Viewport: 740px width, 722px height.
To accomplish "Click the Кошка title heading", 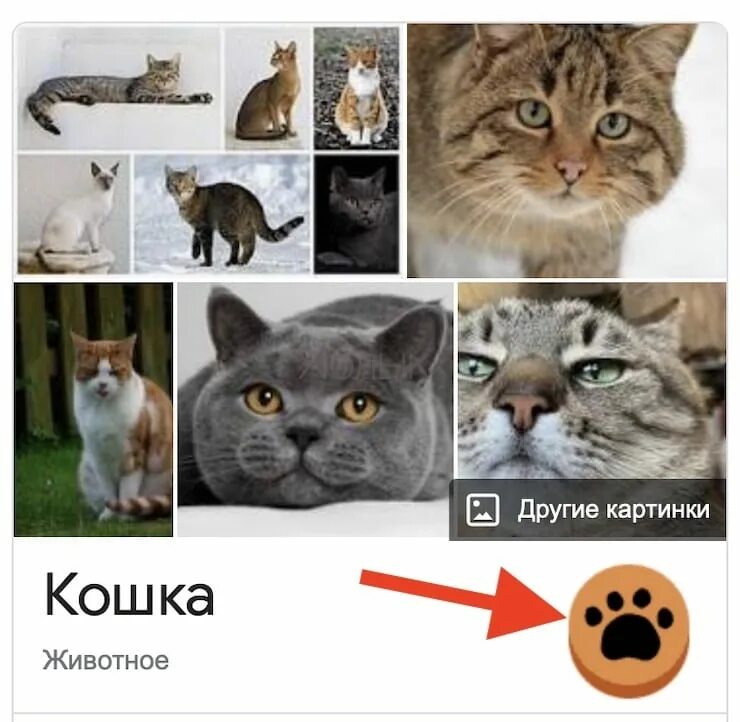I will coord(130,595).
